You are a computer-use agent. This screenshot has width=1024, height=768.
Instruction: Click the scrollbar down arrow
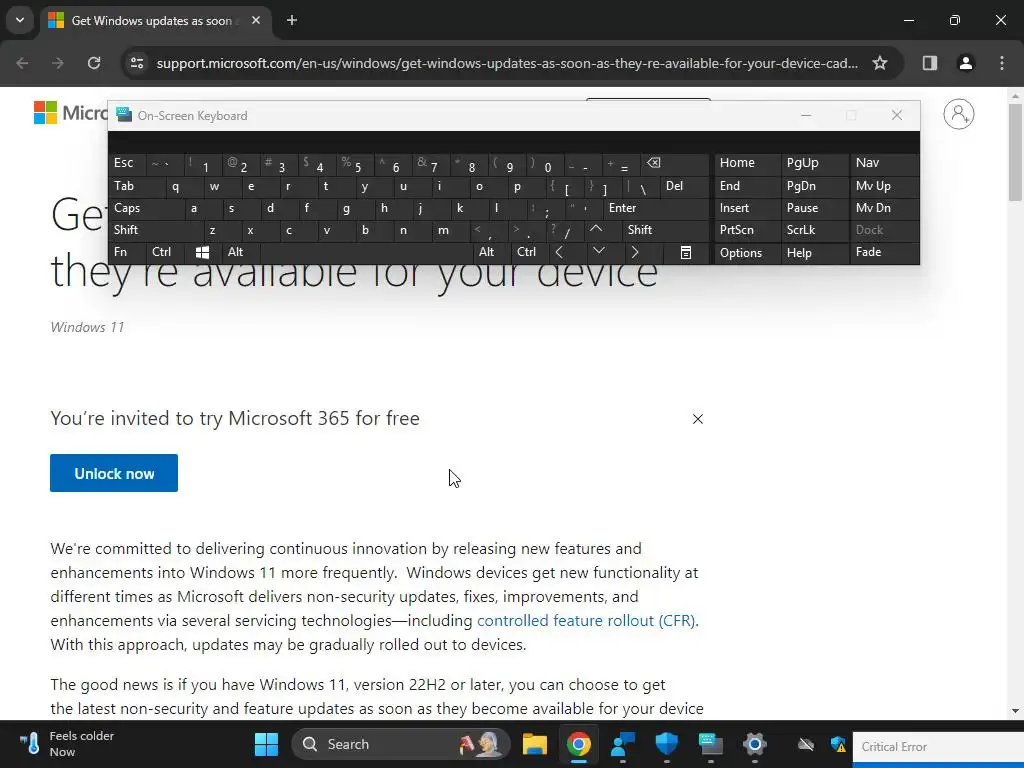pos(1015,711)
